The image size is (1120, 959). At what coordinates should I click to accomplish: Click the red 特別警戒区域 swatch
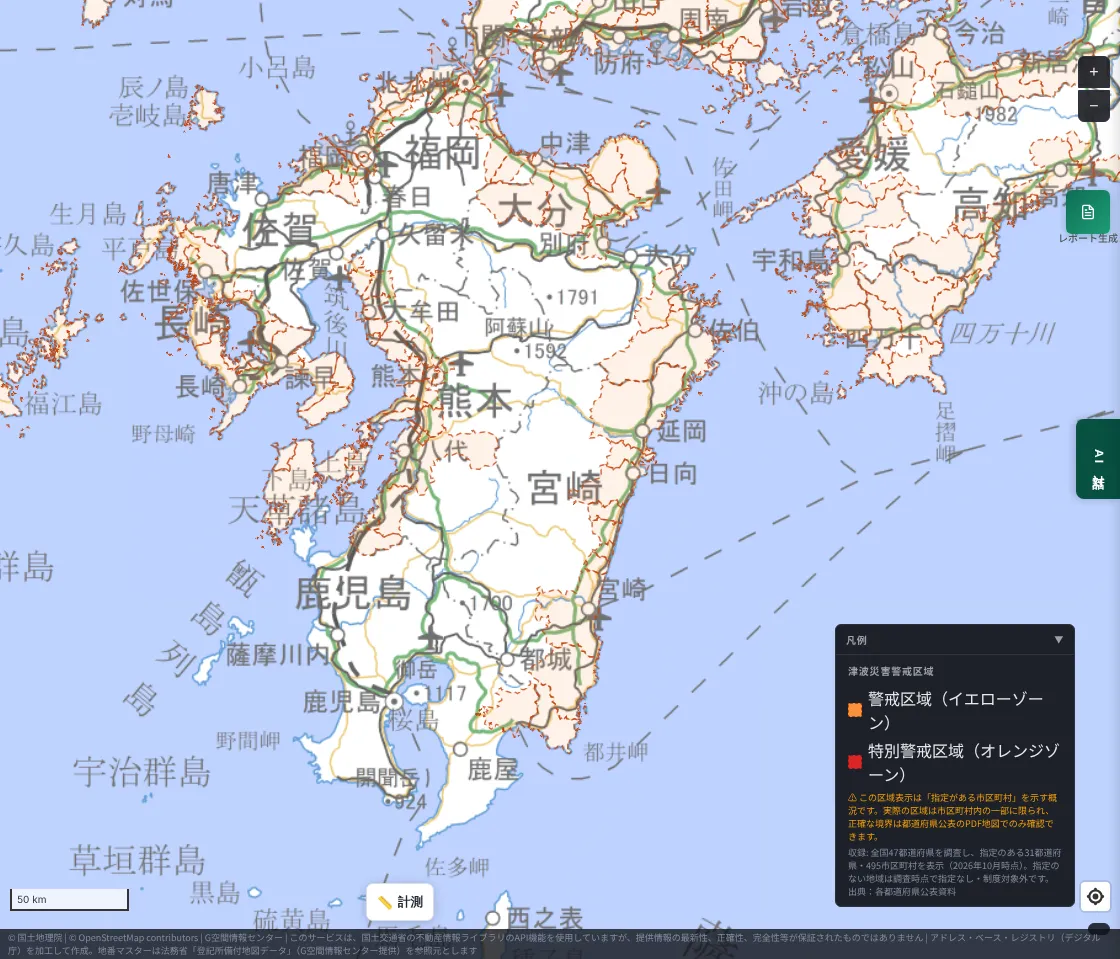pos(854,762)
